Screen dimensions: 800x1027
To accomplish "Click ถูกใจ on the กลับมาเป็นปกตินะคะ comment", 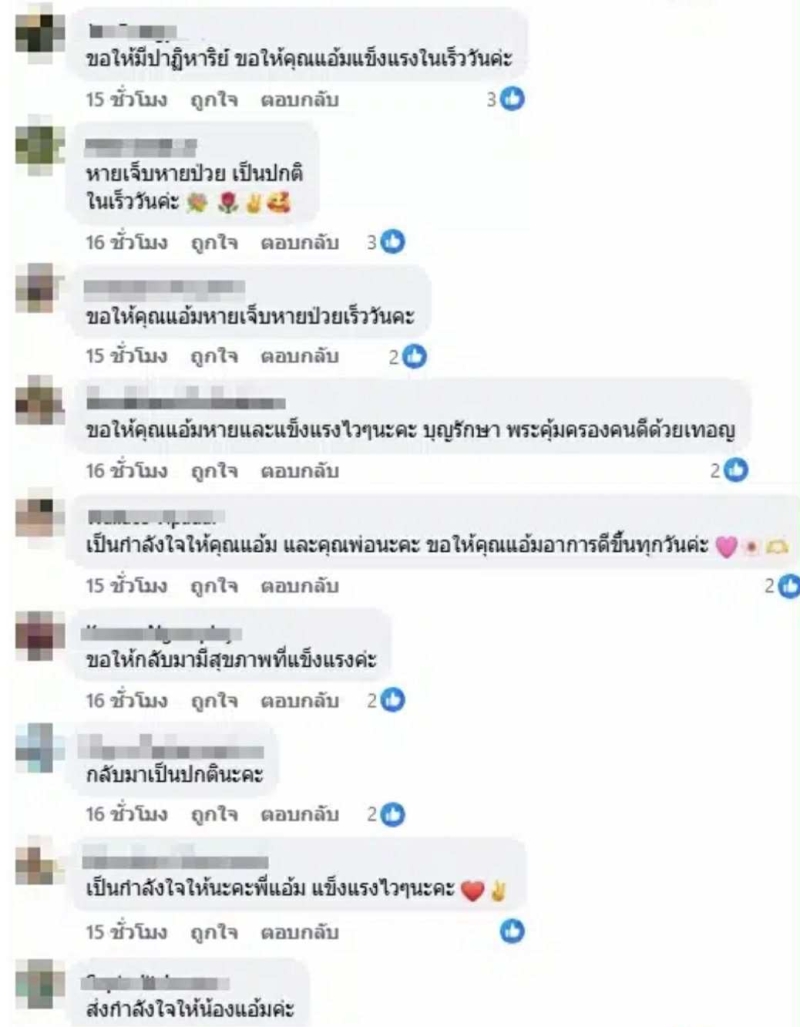I will click(x=214, y=814).
